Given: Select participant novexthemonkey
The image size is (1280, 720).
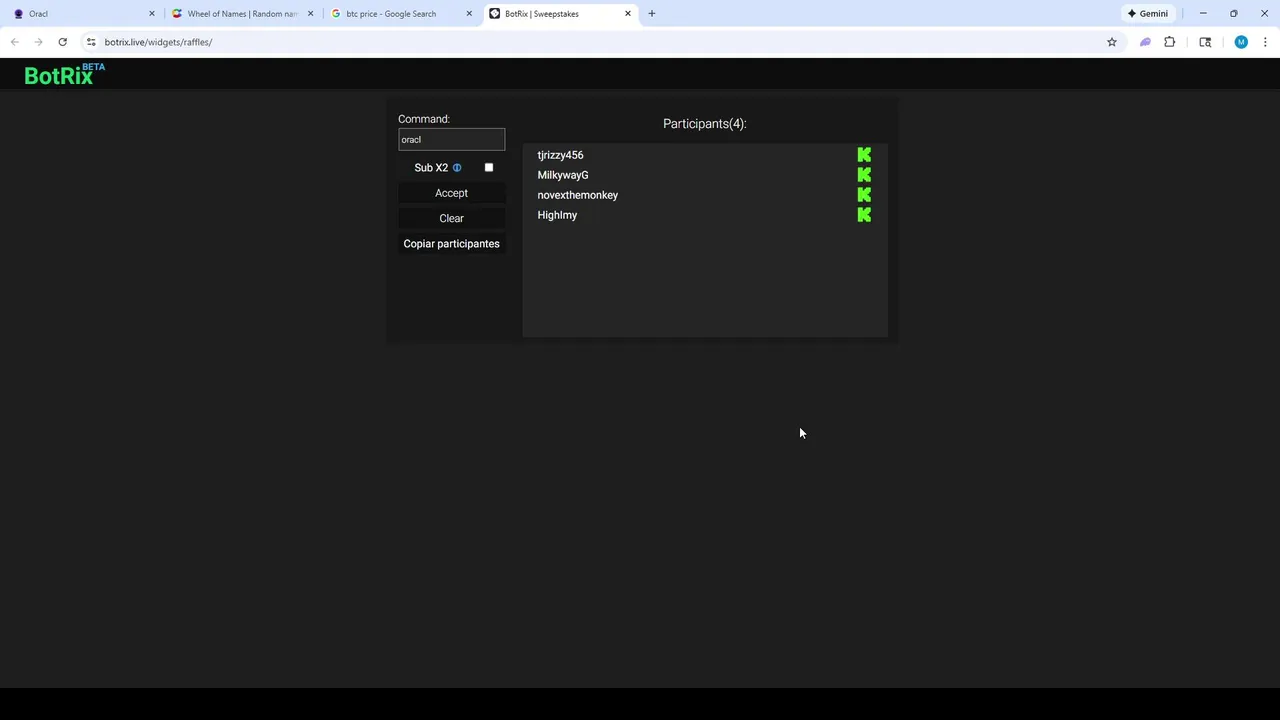Looking at the screenshot, I should (578, 195).
